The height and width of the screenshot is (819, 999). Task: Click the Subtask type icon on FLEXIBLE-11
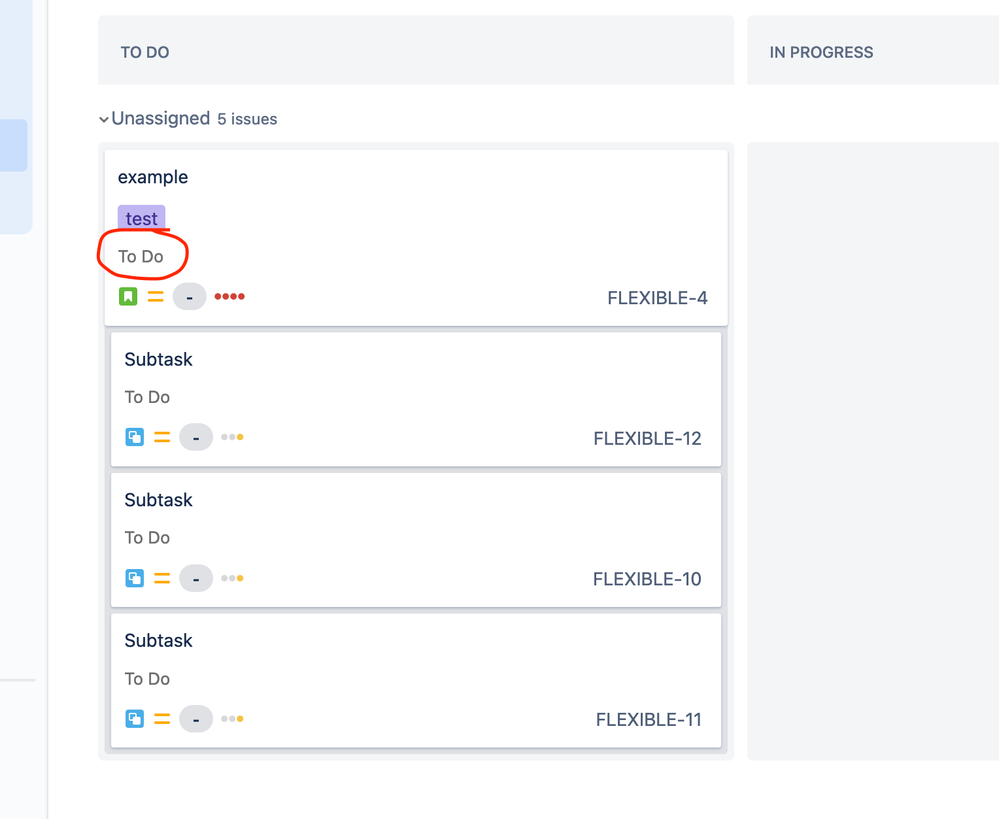(134, 718)
